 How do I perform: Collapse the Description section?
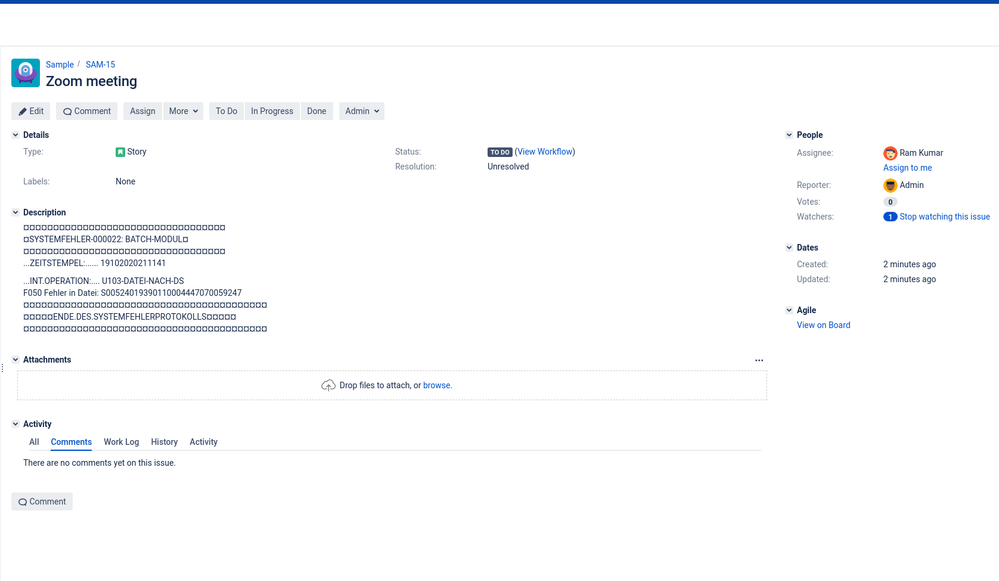pos(15,212)
